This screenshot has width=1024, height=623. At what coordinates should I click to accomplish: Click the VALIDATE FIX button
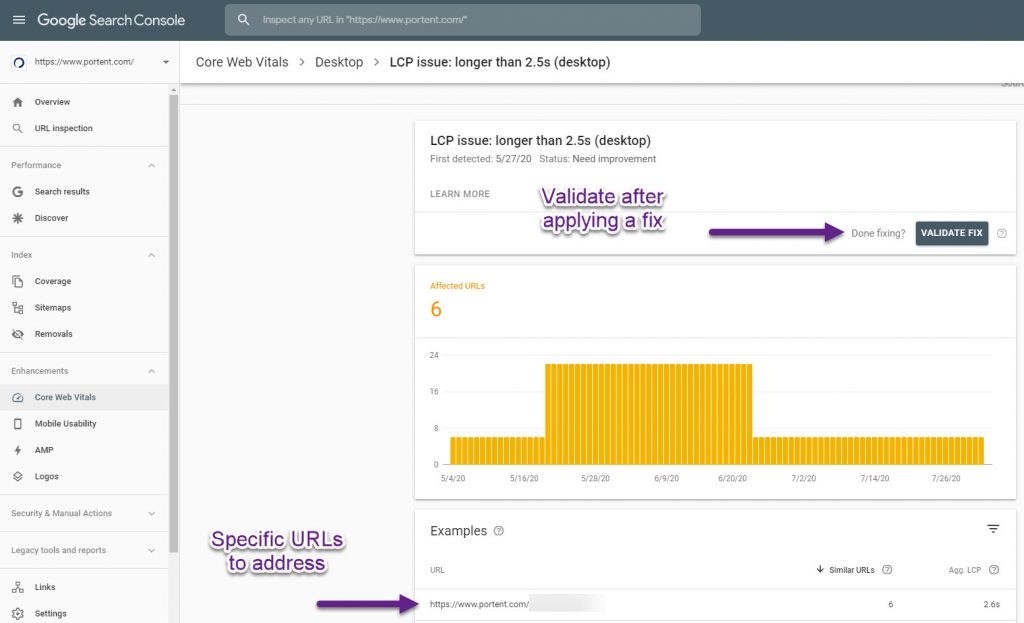tap(952, 233)
